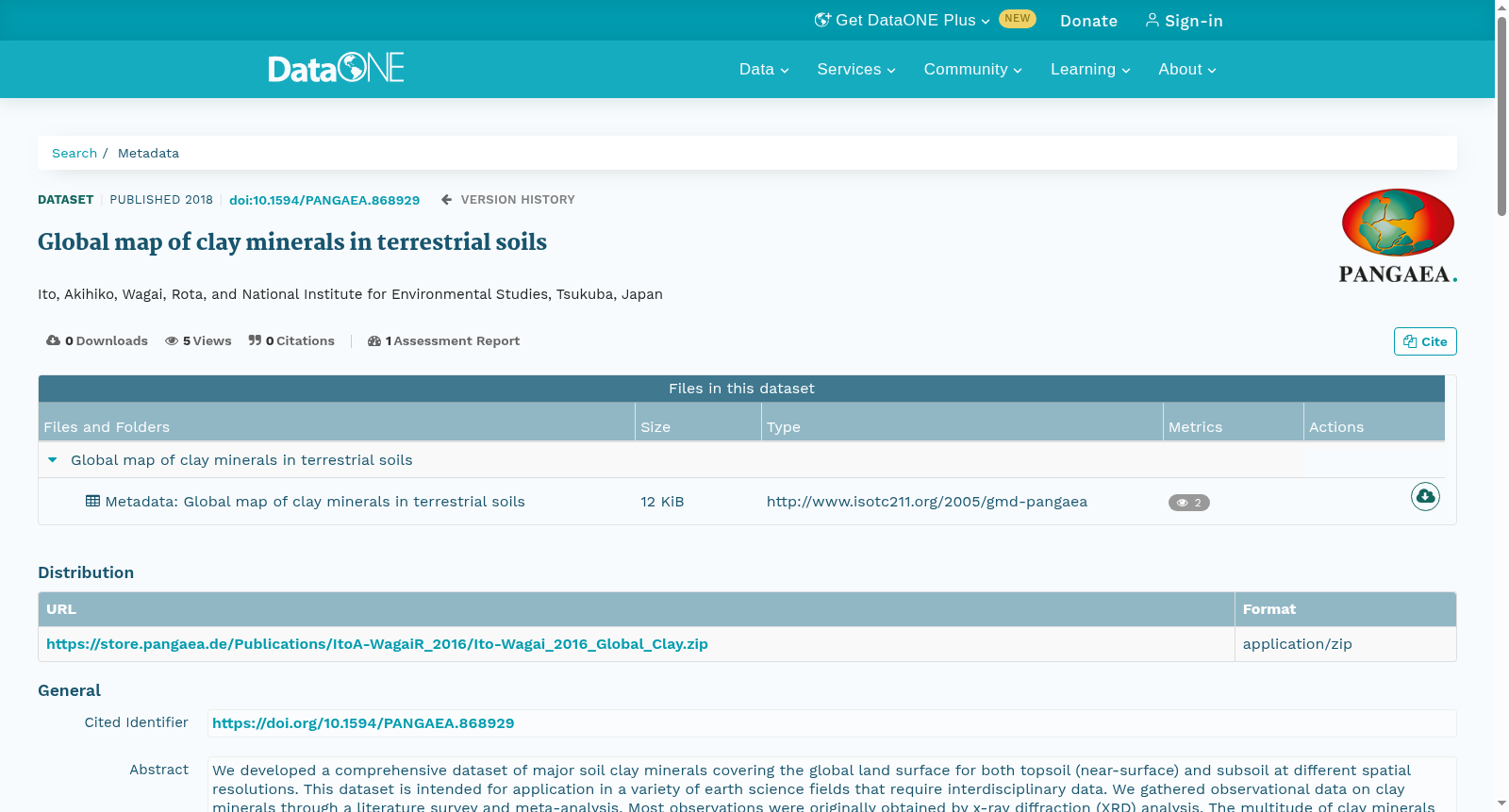The image size is (1509, 812).
Task: Click the Metadata file name in files table
Action: [x=315, y=502]
